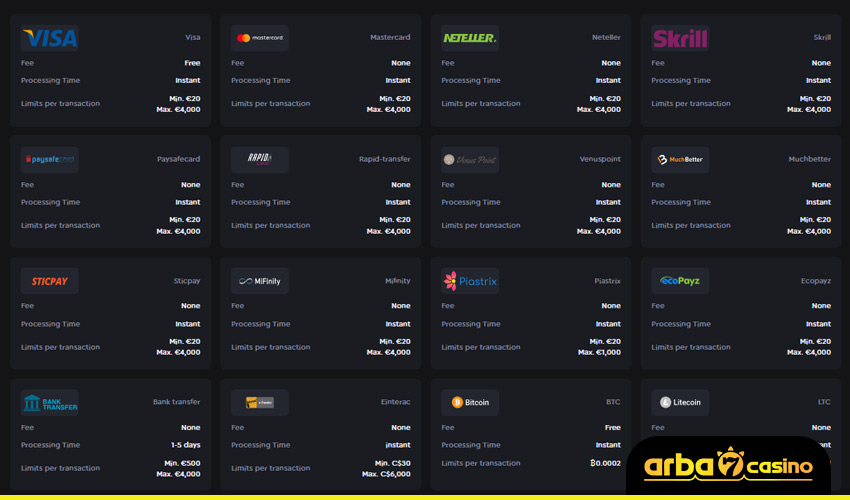Click the MuchBetter logo
The image size is (850, 500).
(x=680, y=160)
